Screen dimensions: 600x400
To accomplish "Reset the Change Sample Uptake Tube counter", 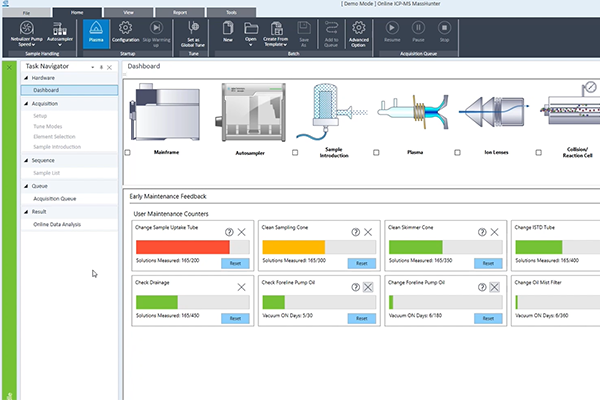I will pyautogui.click(x=235, y=263).
